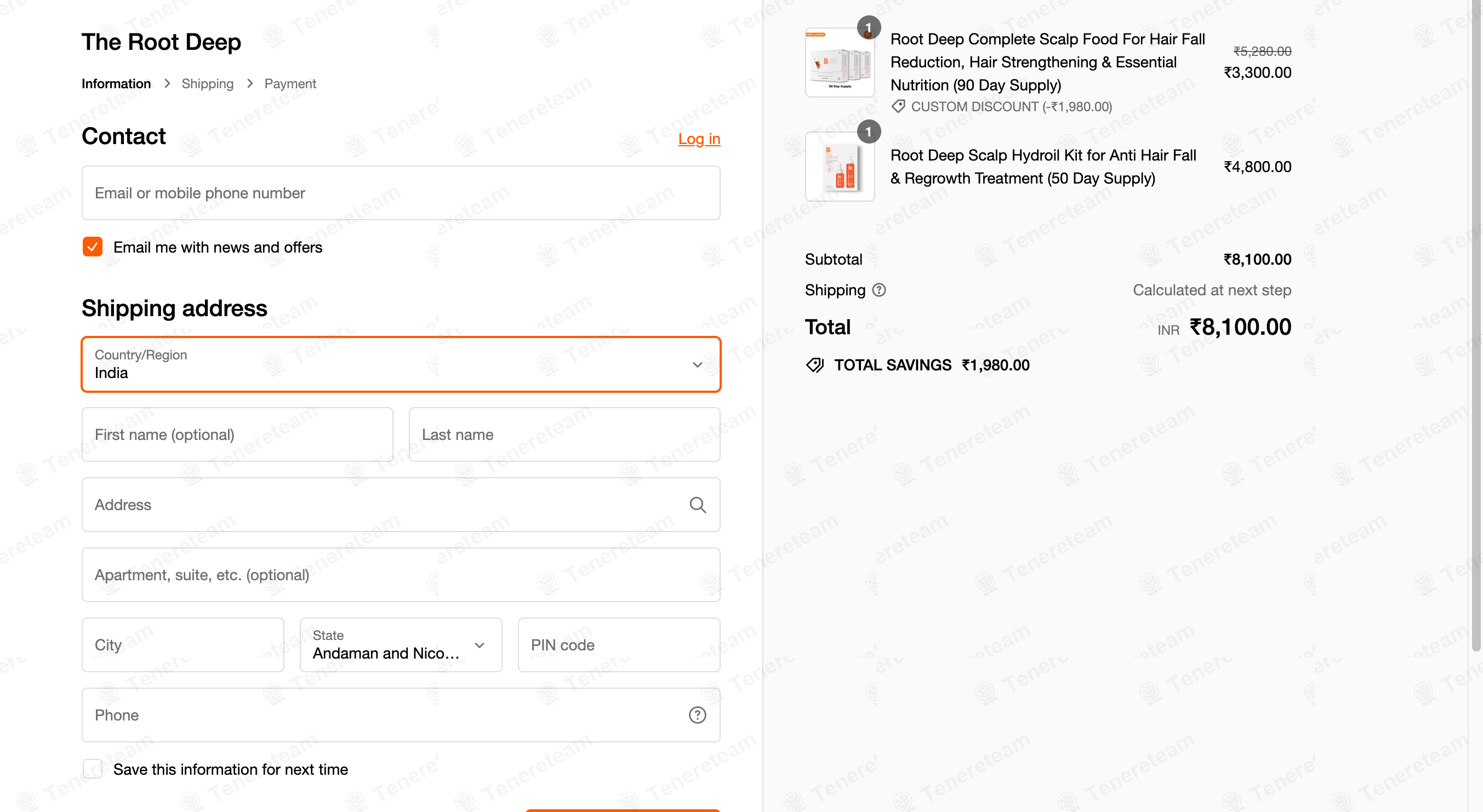This screenshot has height=812, width=1483.
Task: Select the Information breadcrumb step
Action: 116,83
